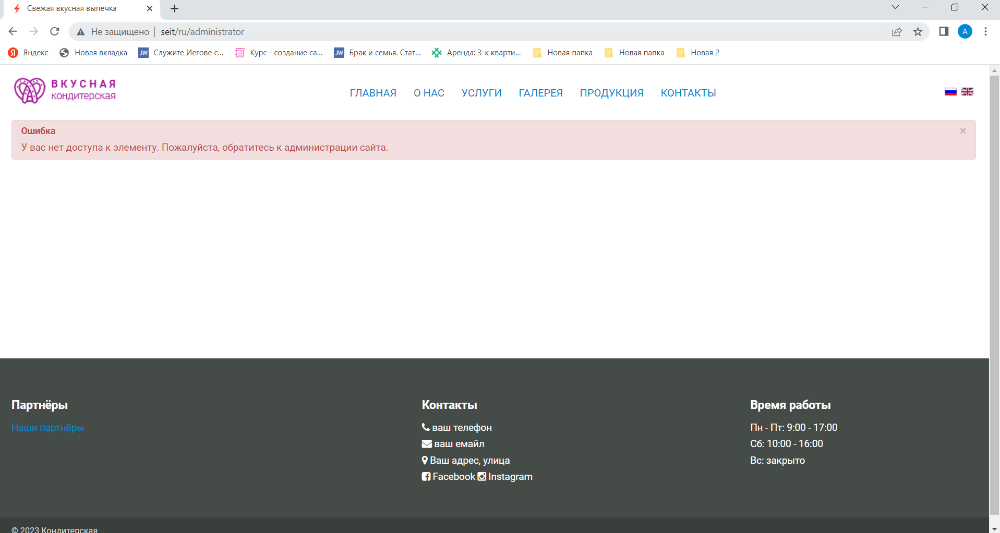Navigate to ГАЛЕРЕЯ page
Image resolution: width=1000 pixels, height=533 pixels.
(x=540, y=93)
